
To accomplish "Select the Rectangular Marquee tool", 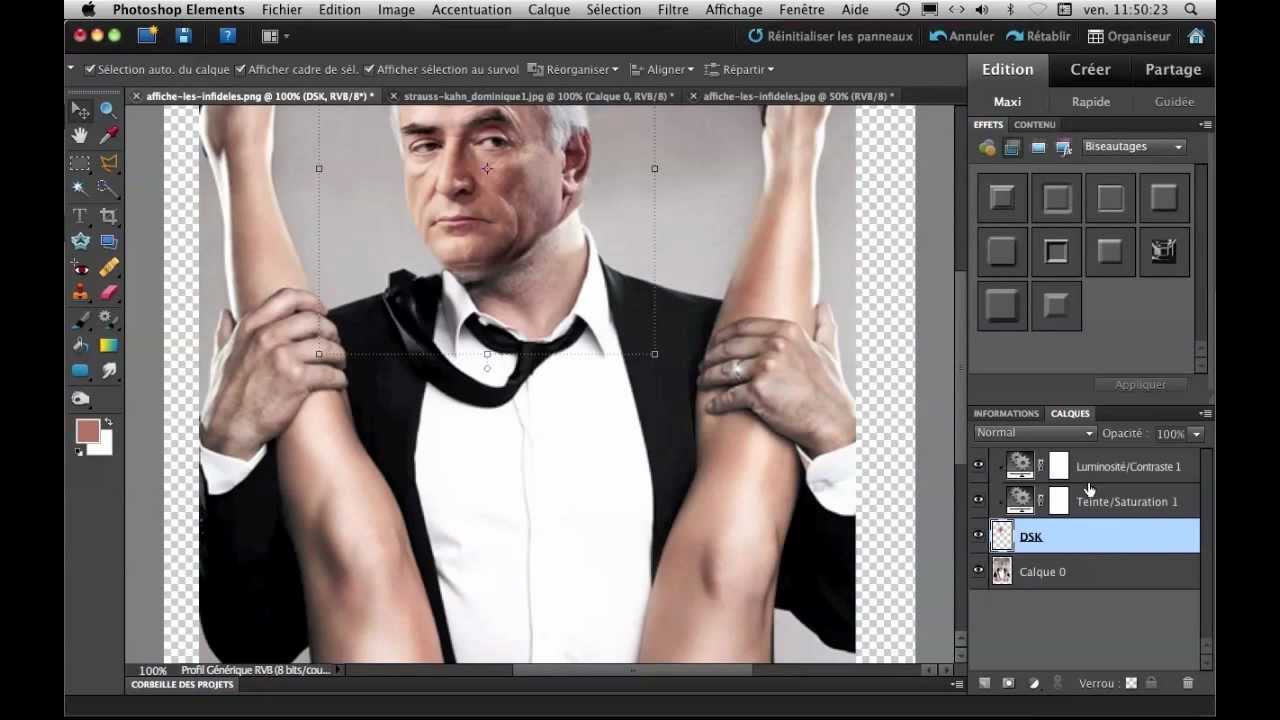I will pos(80,162).
